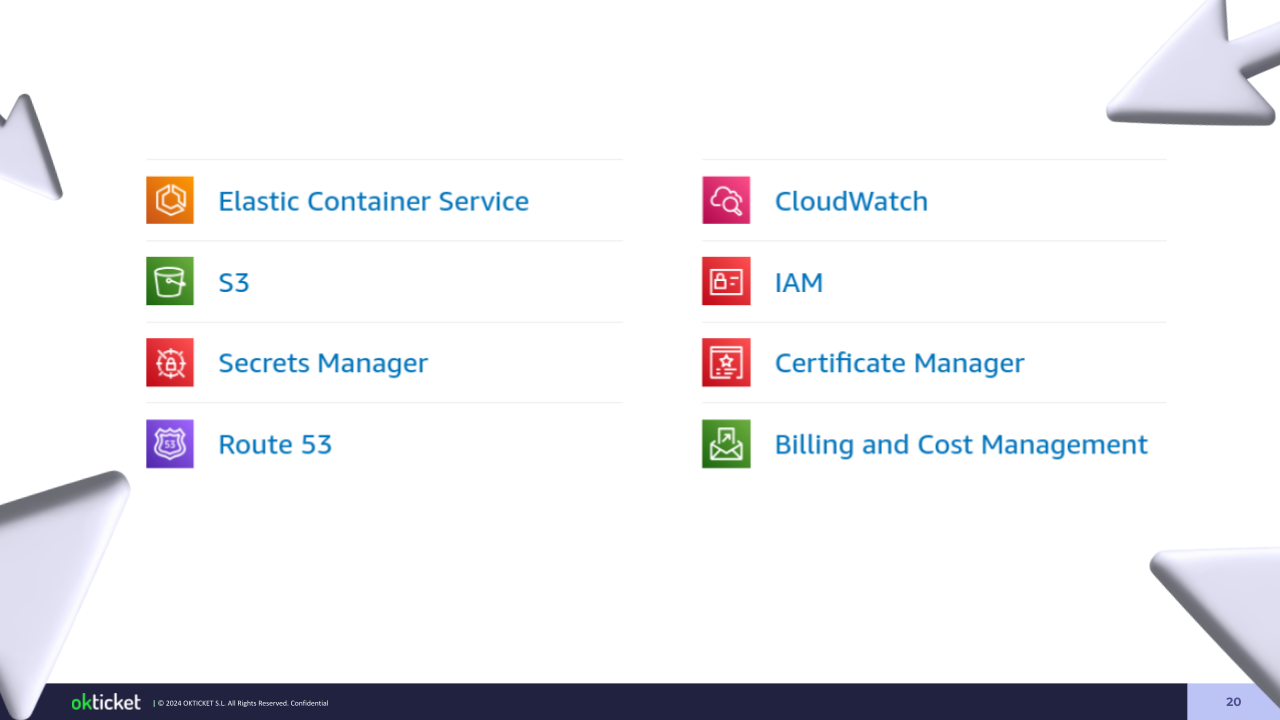This screenshot has height=720, width=1280.
Task: Select the IAM text label
Action: pyautogui.click(x=799, y=283)
